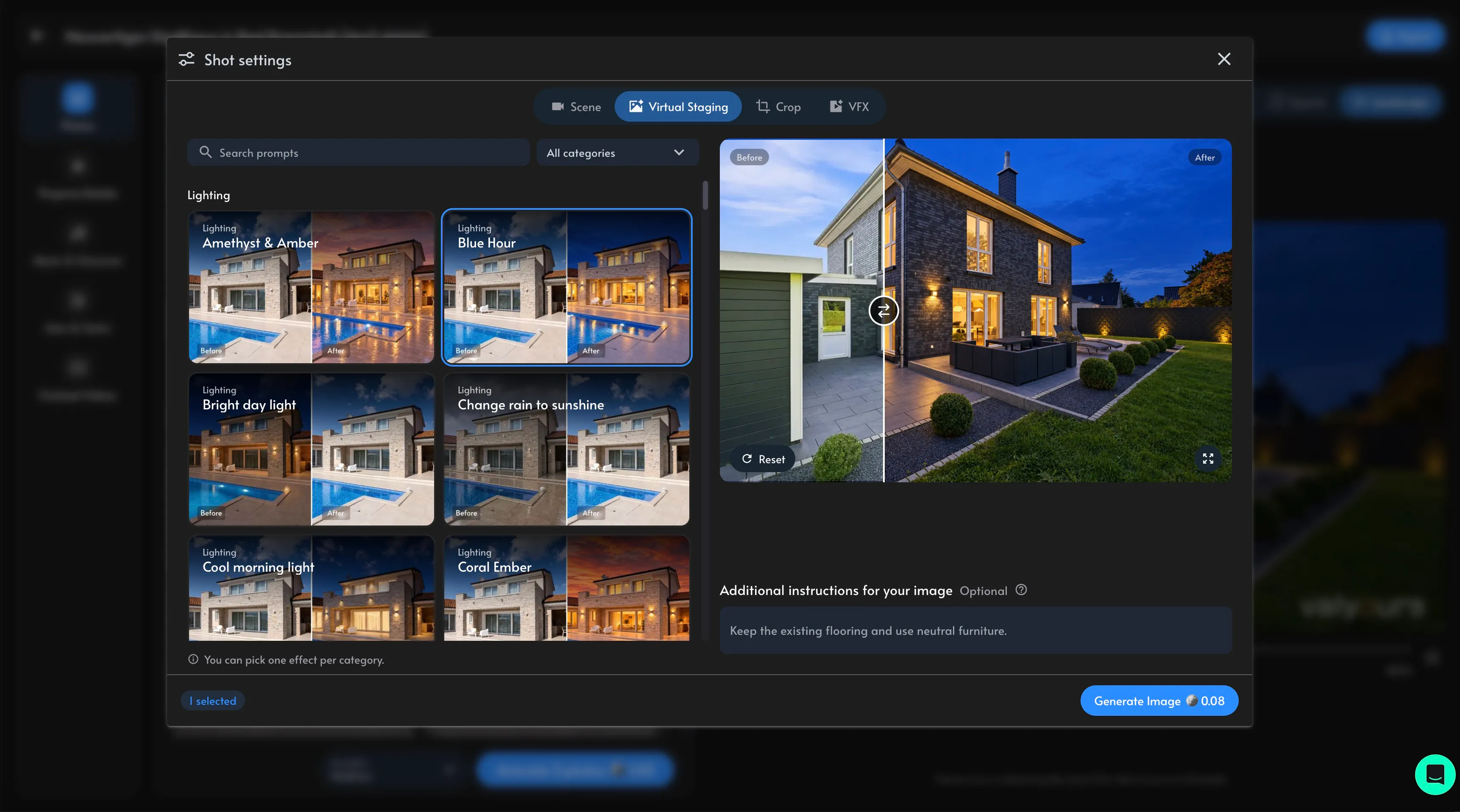1460x812 pixels.
Task: Select the Cool morning light preset
Action: [311, 588]
